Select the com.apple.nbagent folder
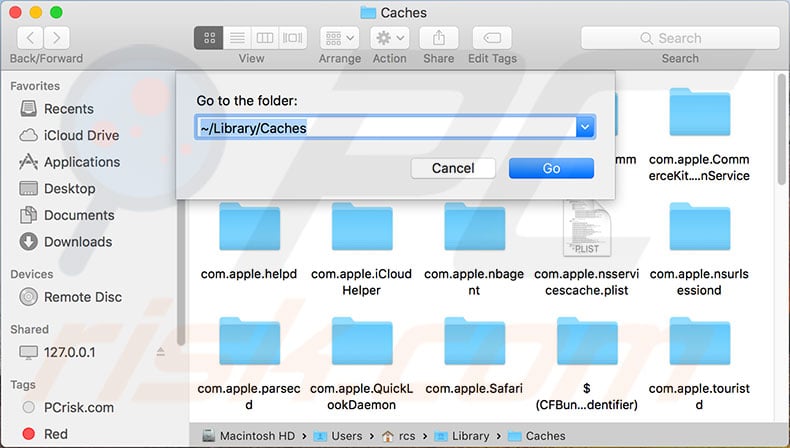The image size is (790, 448). click(474, 249)
